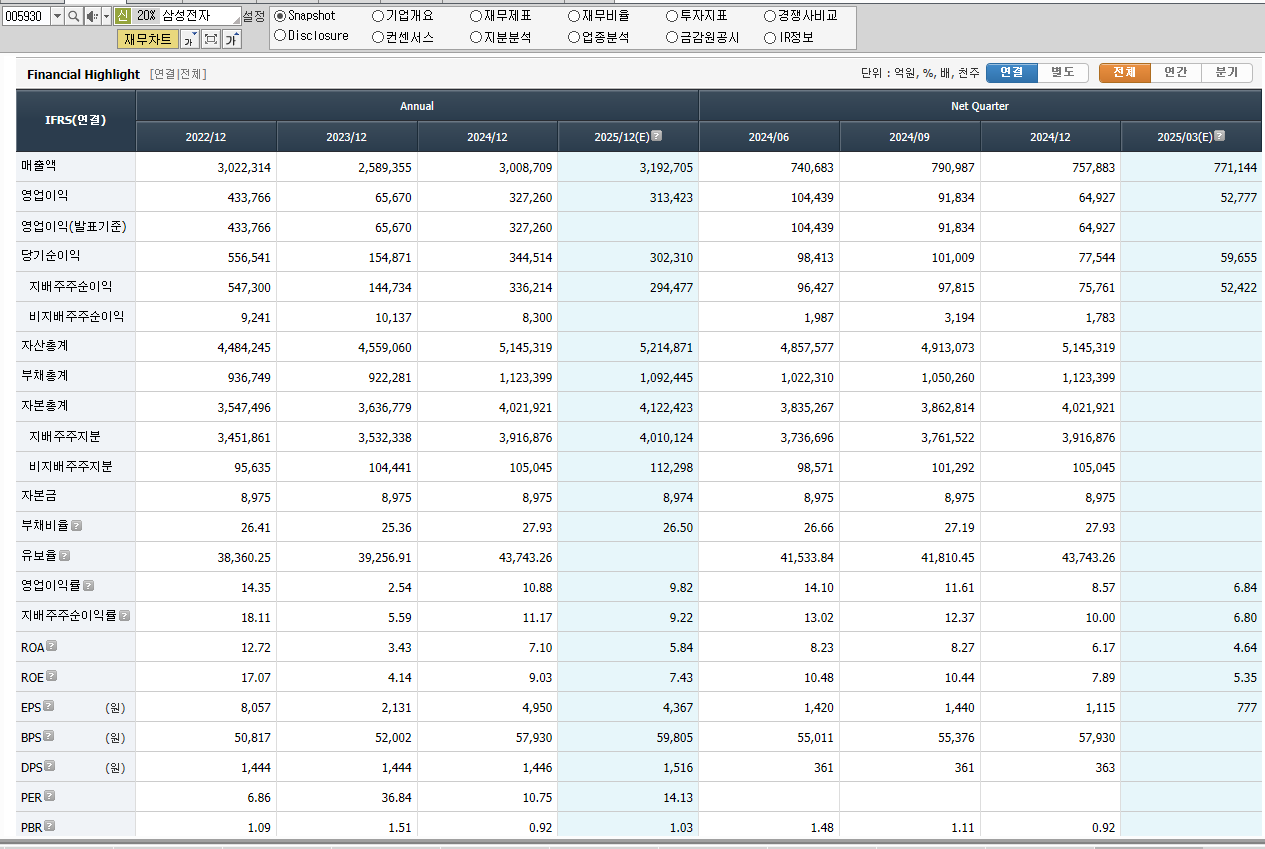Viewport: 1265px width, 849px height.
Task: Click the help icon beside 2025/03(E) header
Action: tap(1219, 136)
